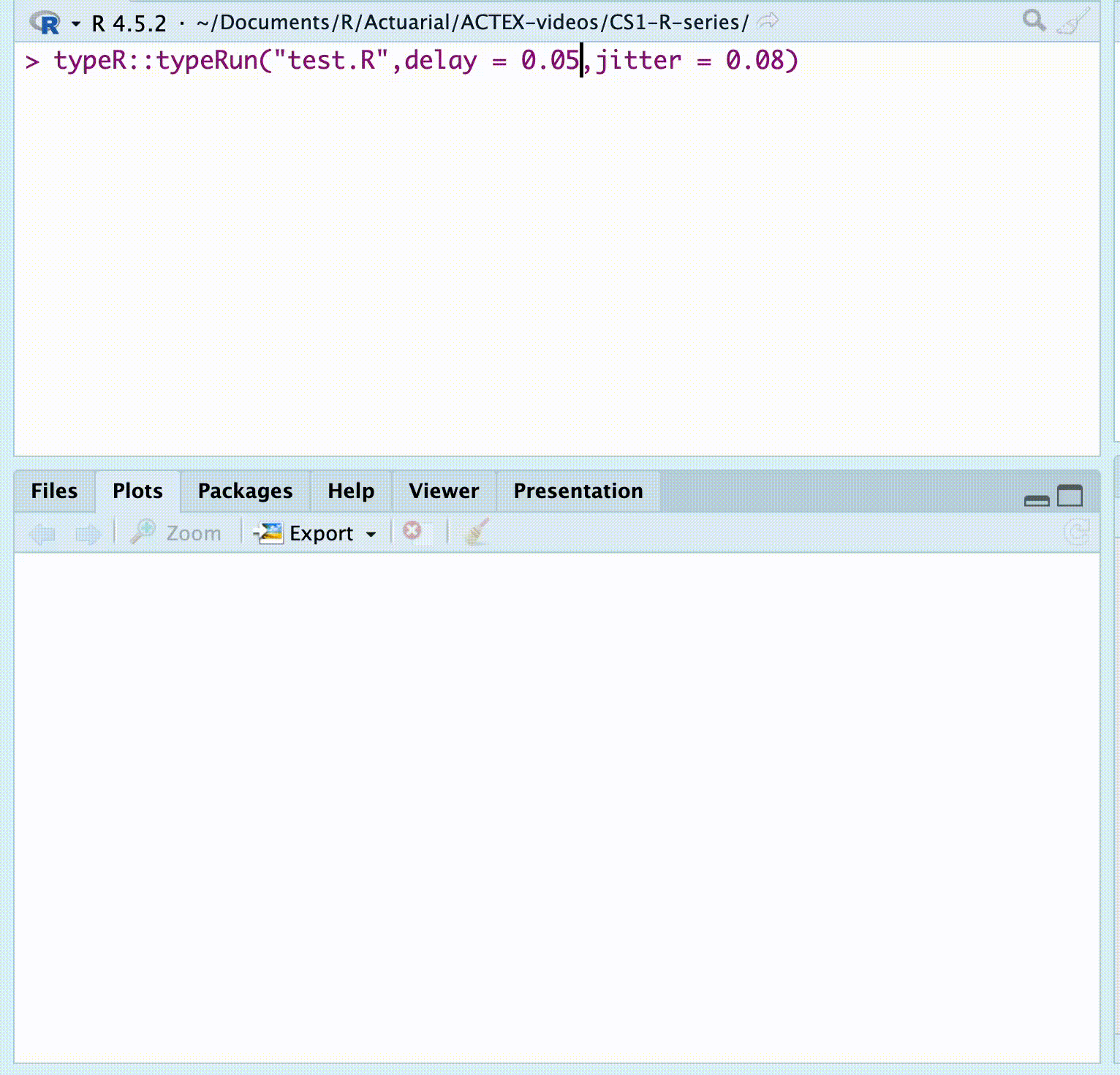Open the R version dropdown arrow
1120x1075 pixels.
coord(75,23)
